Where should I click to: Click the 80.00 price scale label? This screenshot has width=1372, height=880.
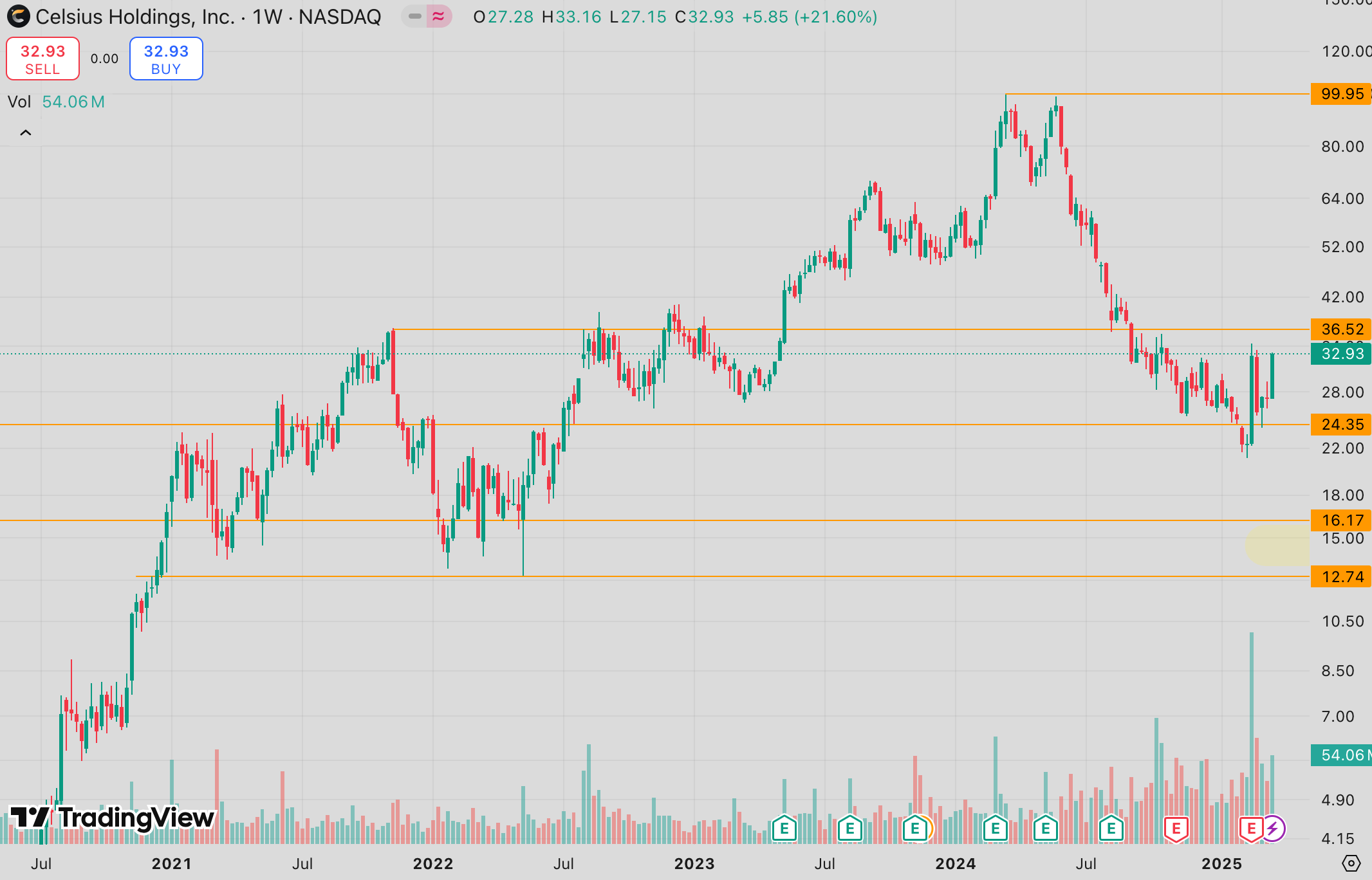1342,147
